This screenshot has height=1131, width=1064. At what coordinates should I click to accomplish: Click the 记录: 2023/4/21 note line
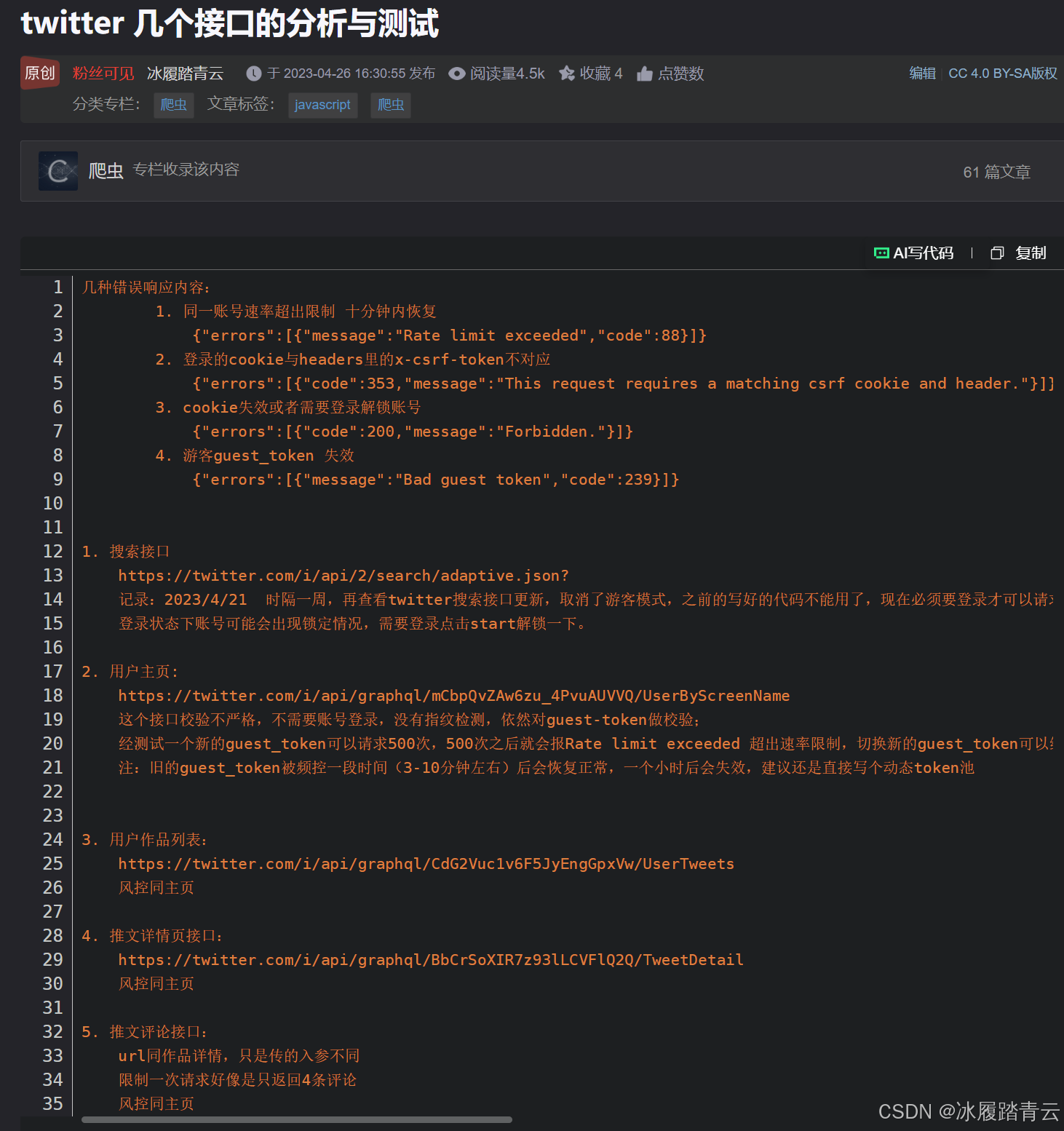point(586,600)
